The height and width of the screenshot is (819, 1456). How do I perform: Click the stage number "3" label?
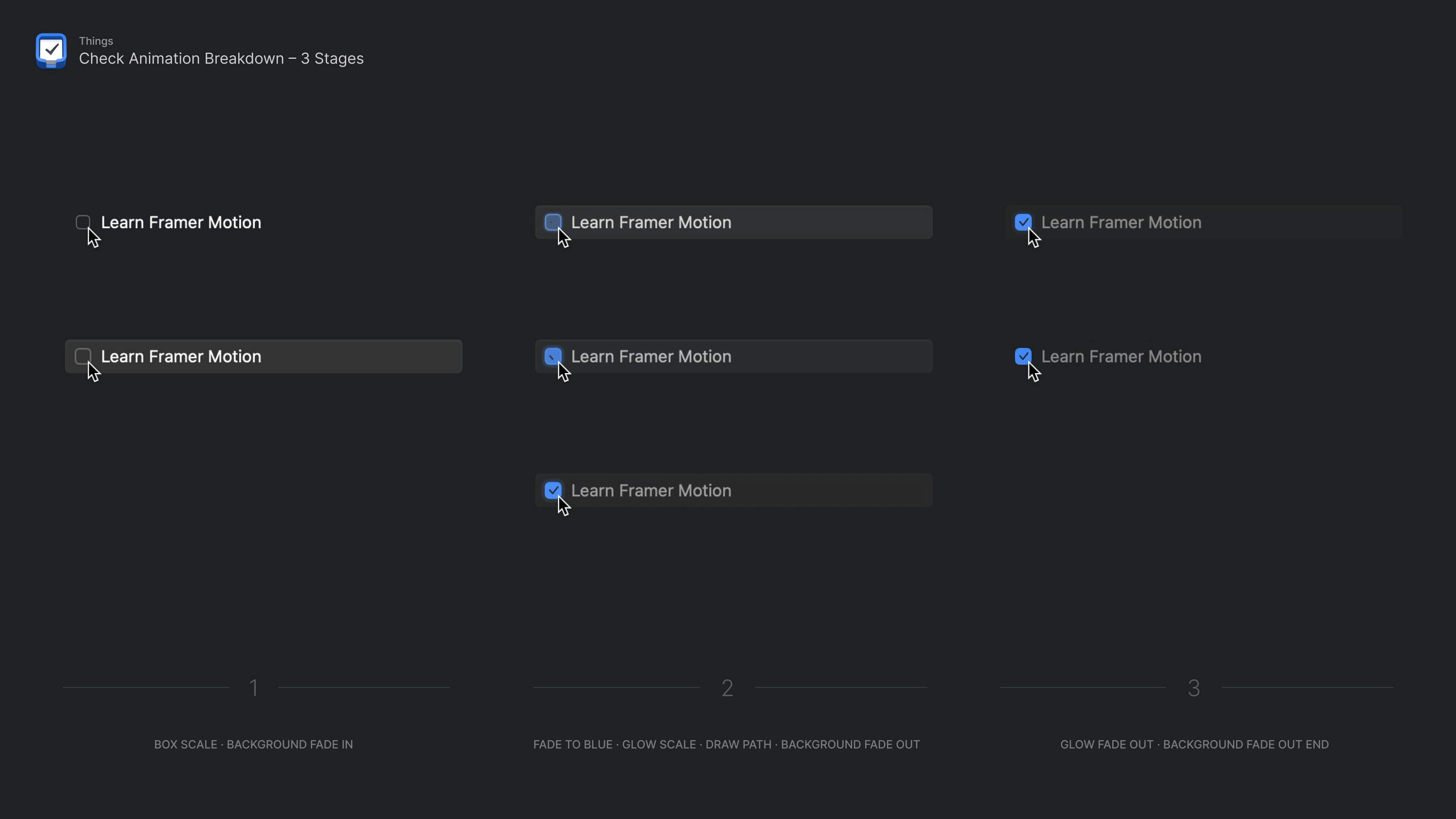(x=1194, y=688)
